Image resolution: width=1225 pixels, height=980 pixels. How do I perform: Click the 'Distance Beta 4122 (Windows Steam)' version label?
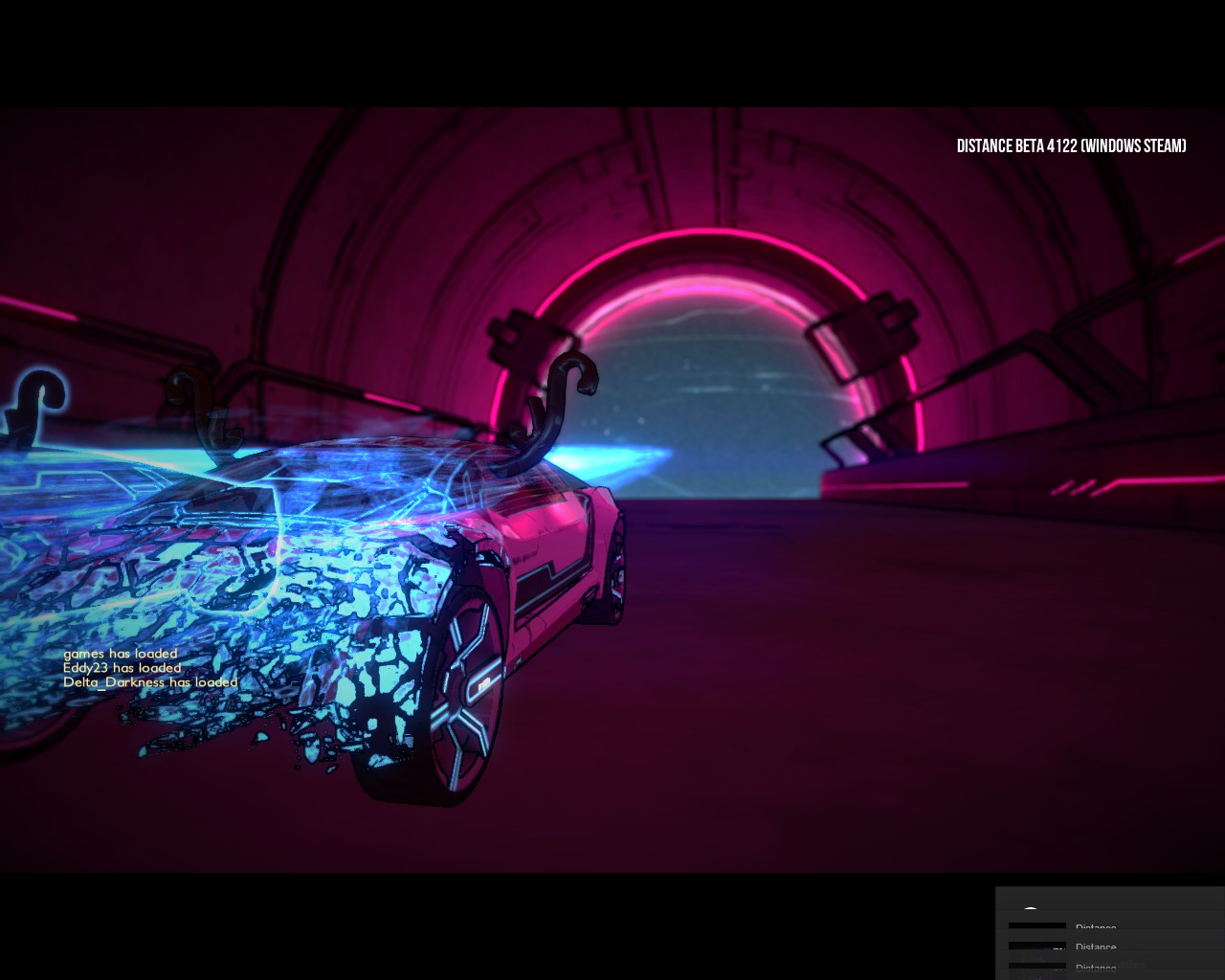1071,145
